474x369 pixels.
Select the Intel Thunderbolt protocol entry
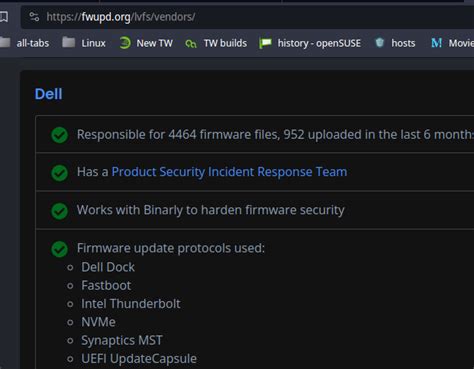pyautogui.click(x=131, y=304)
